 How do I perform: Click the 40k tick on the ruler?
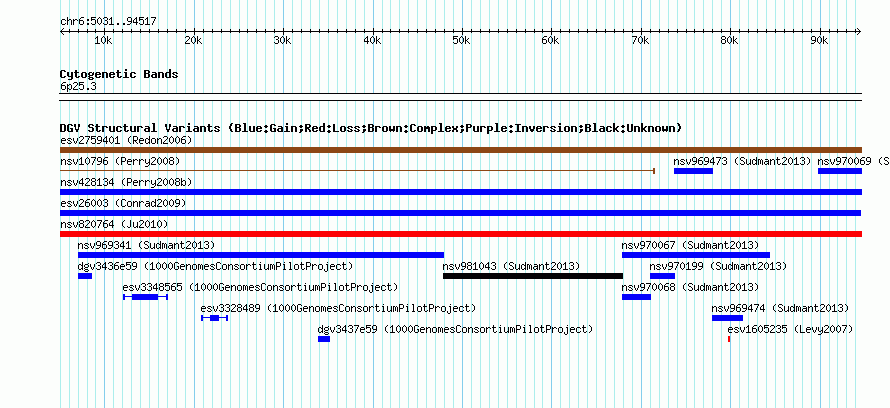[x=372, y=40]
